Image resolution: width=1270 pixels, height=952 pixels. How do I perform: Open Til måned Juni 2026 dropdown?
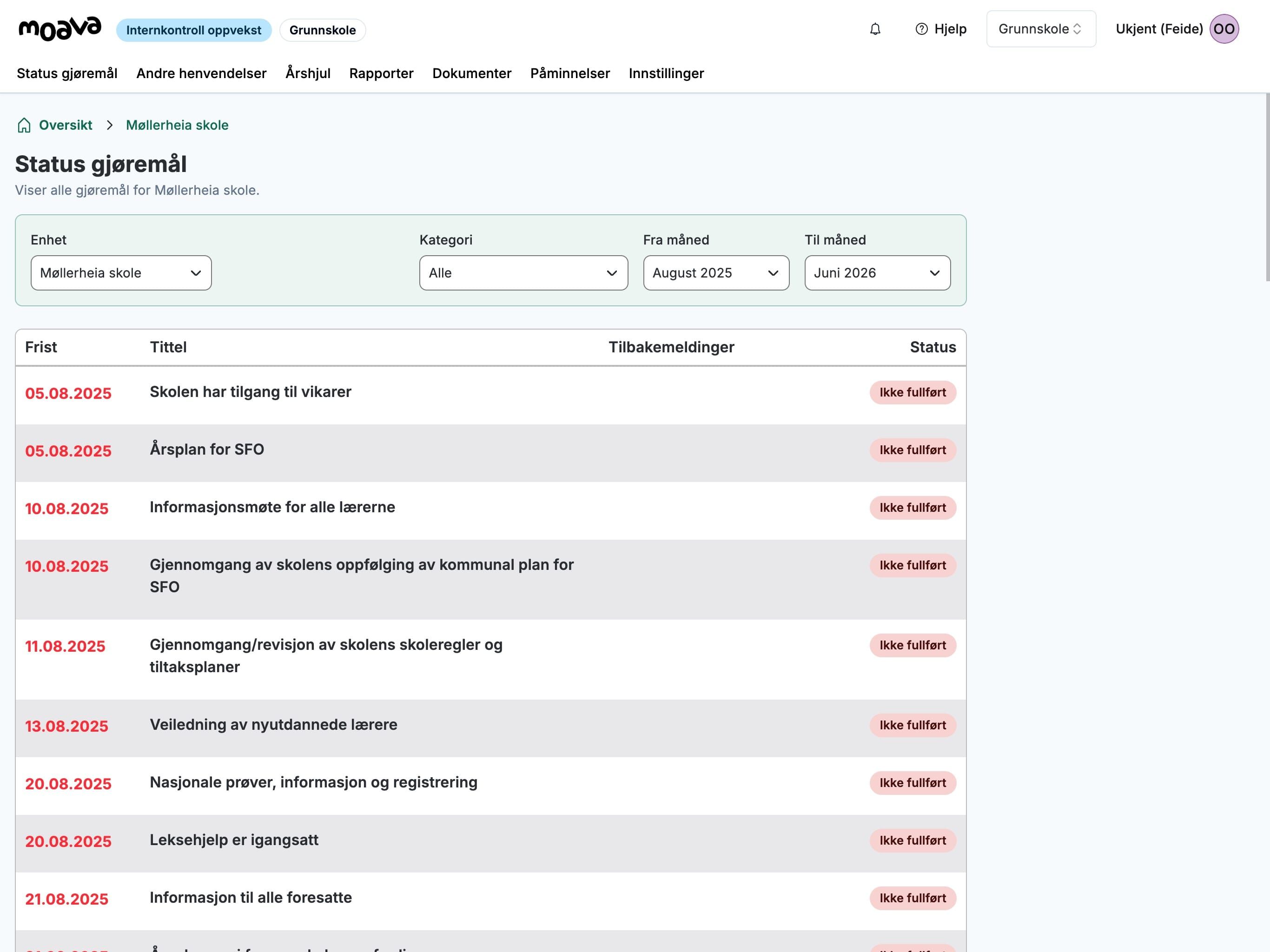click(877, 273)
